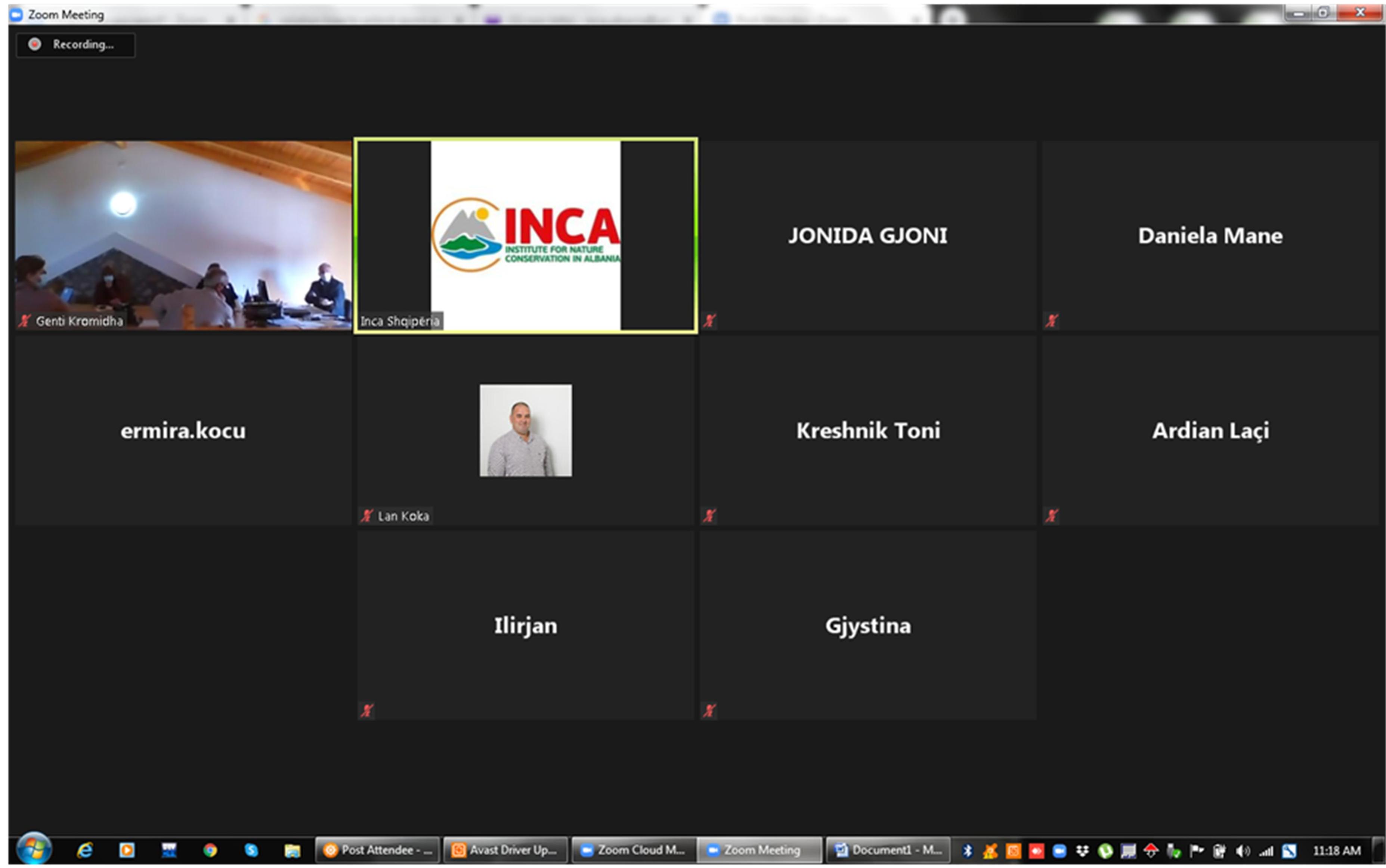Click the Gjystina name text
This screenshot has width=1386, height=868.
coord(868,626)
